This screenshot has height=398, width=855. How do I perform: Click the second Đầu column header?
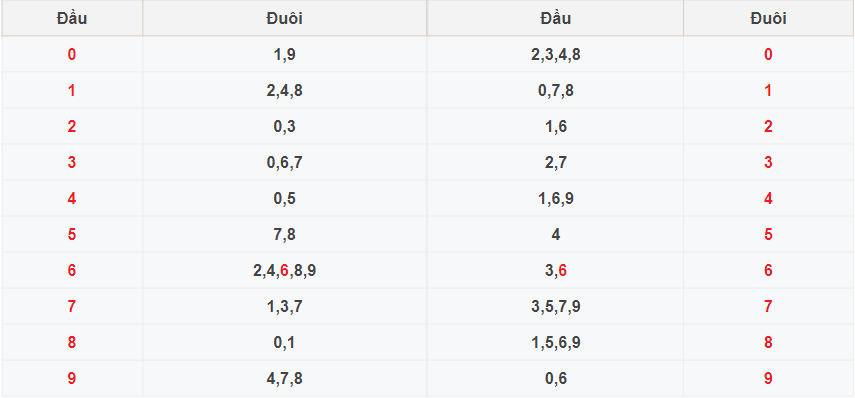click(555, 19)
